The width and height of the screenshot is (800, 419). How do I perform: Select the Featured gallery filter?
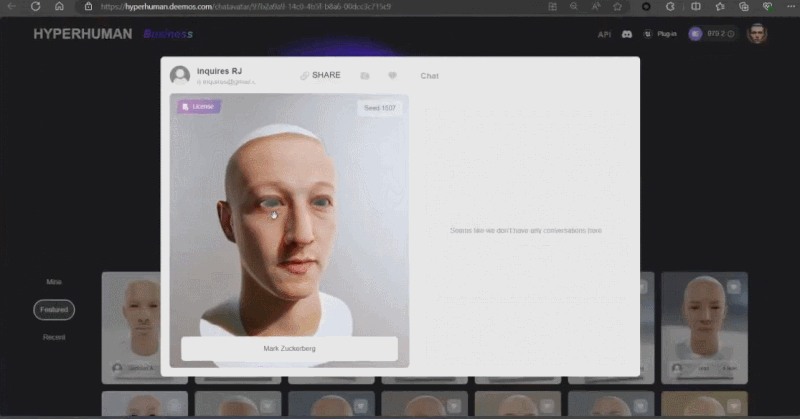click(x=54, y=310)
